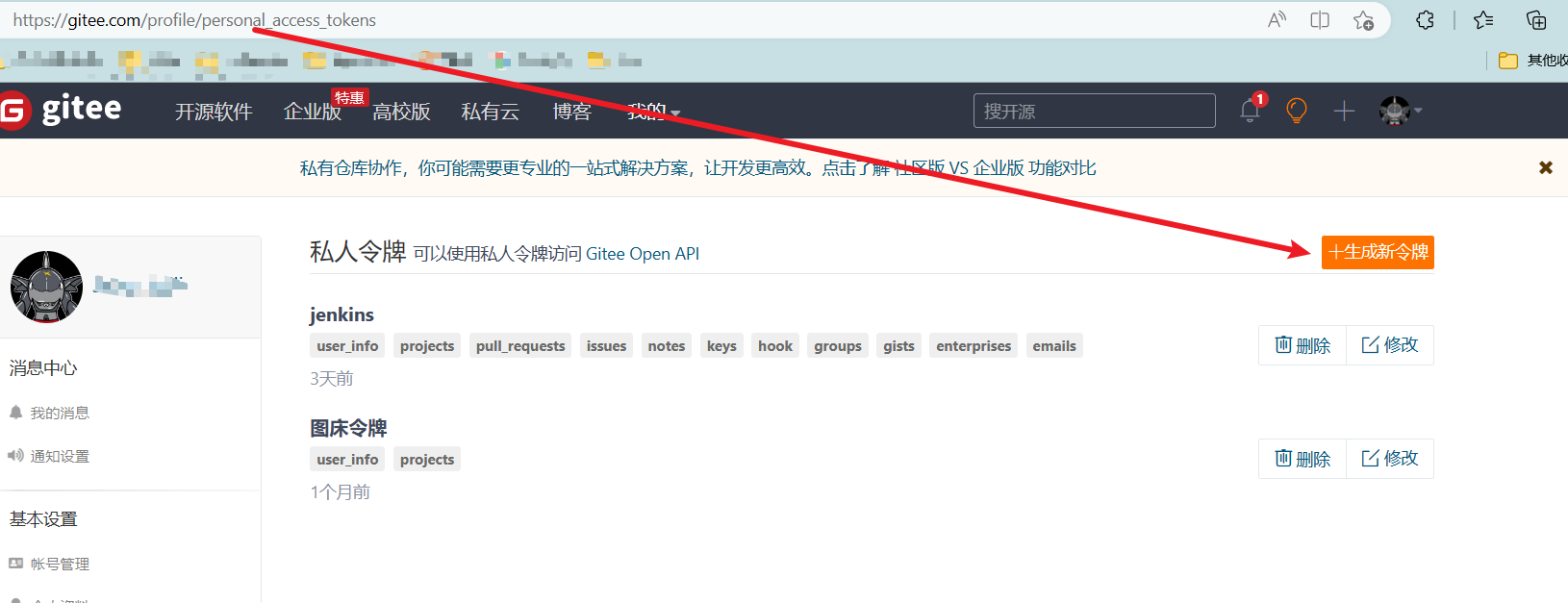Dismiss the promotional banner
Viewport: 1568px width, 603px height.
[1546, 167]
